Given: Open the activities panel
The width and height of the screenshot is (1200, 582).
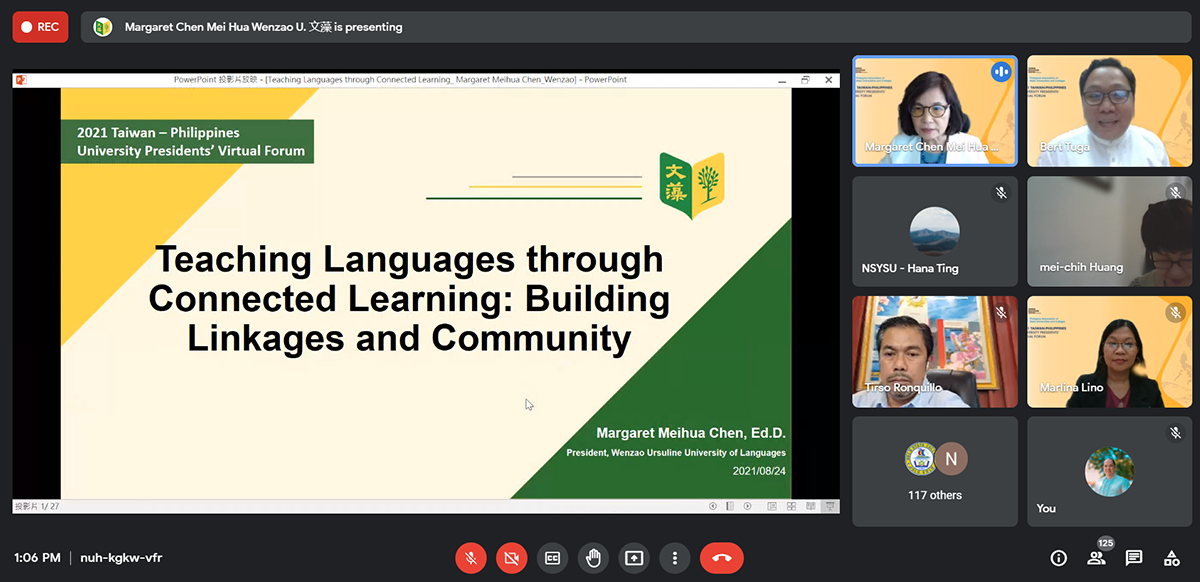Looking at the screenshot, I should click(1171, 558).
